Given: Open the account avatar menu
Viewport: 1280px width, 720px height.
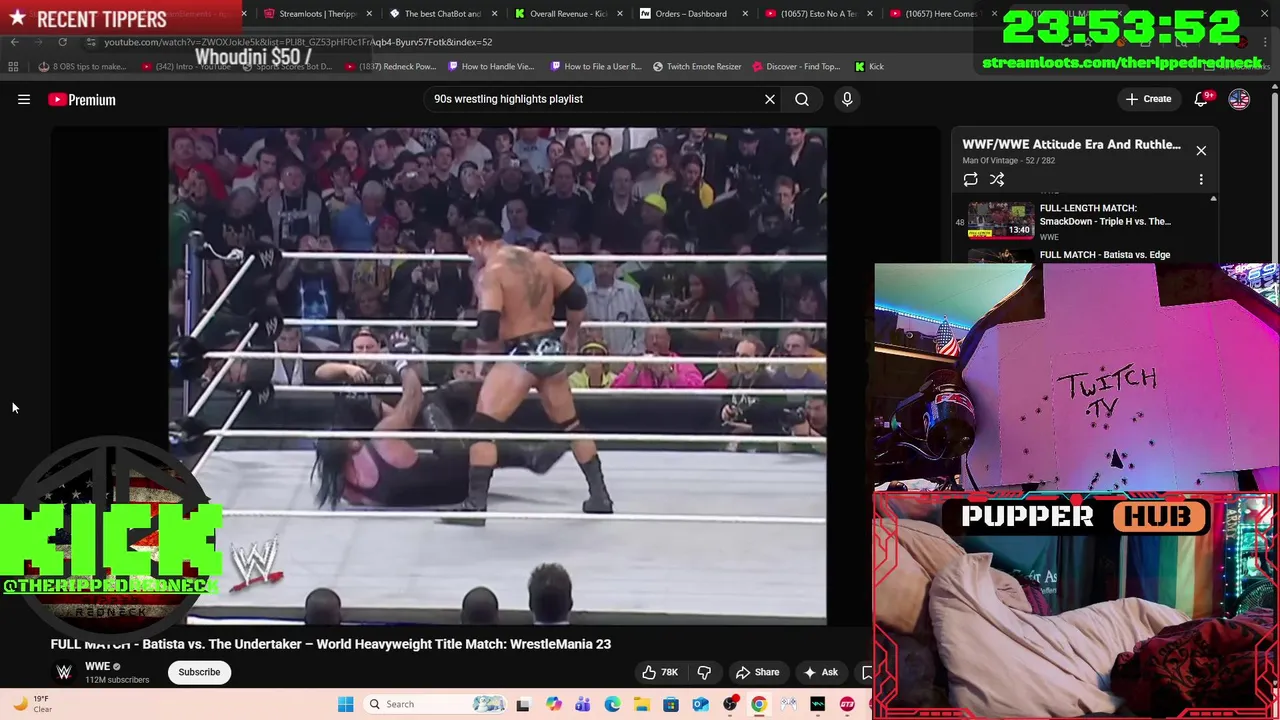Looking at the screenshot, I should [1239, 99].
